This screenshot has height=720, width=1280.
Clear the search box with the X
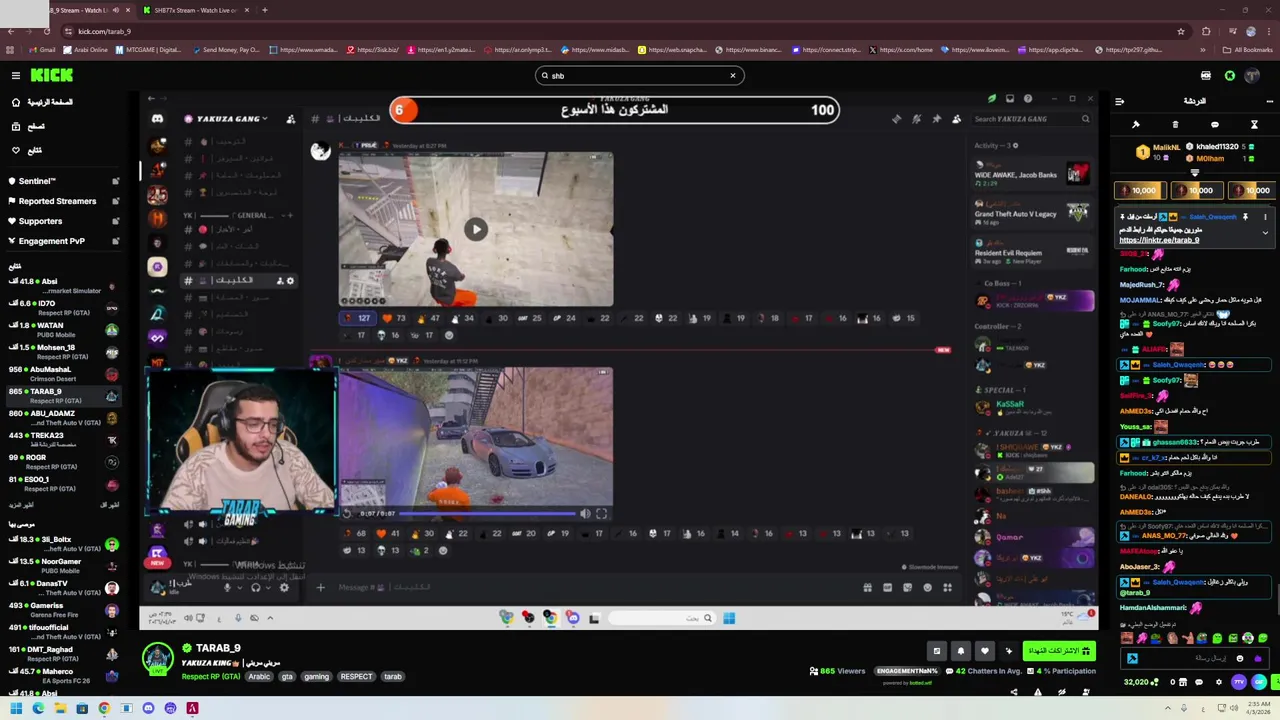[732, 75]
